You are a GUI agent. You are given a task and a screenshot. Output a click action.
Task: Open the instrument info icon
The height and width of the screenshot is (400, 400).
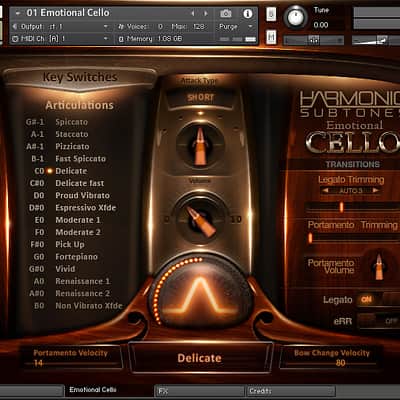pos(247,13)
